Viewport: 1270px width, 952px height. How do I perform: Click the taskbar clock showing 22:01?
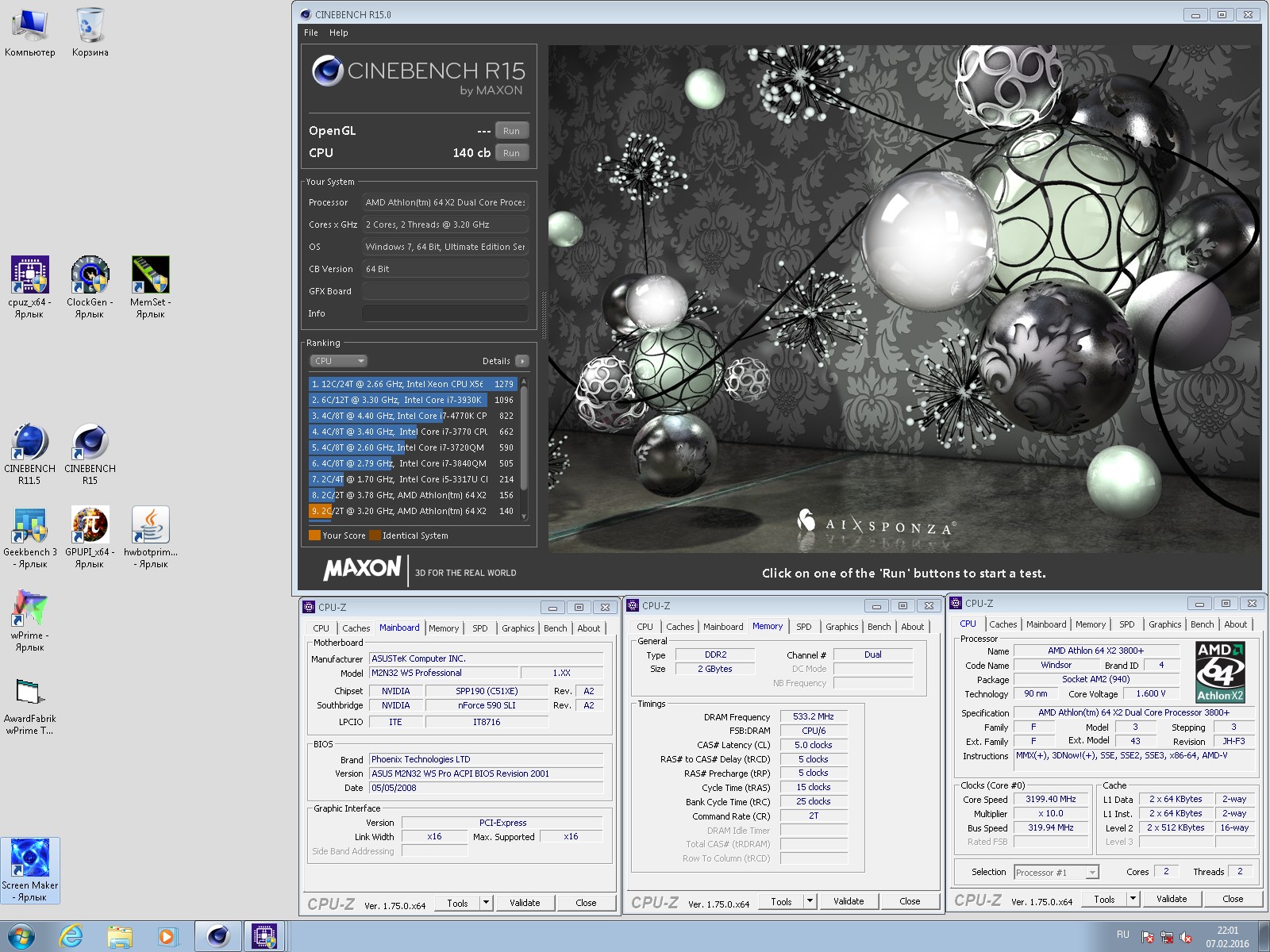(1227, 937)
